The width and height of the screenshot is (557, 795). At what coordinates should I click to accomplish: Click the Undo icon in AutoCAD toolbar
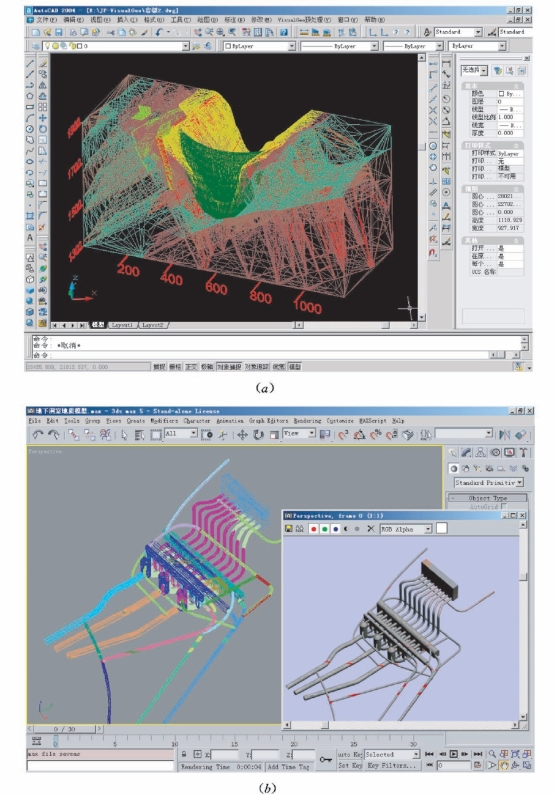[x=159, y=32]
